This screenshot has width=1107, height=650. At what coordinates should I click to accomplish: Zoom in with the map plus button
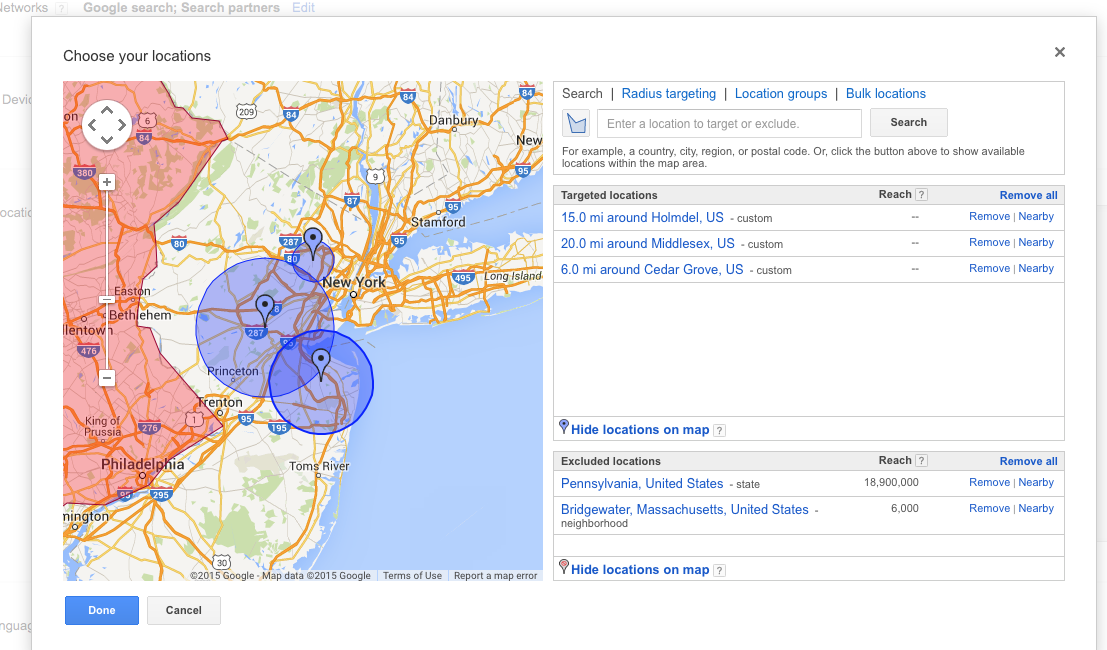[x=107, y=182]
